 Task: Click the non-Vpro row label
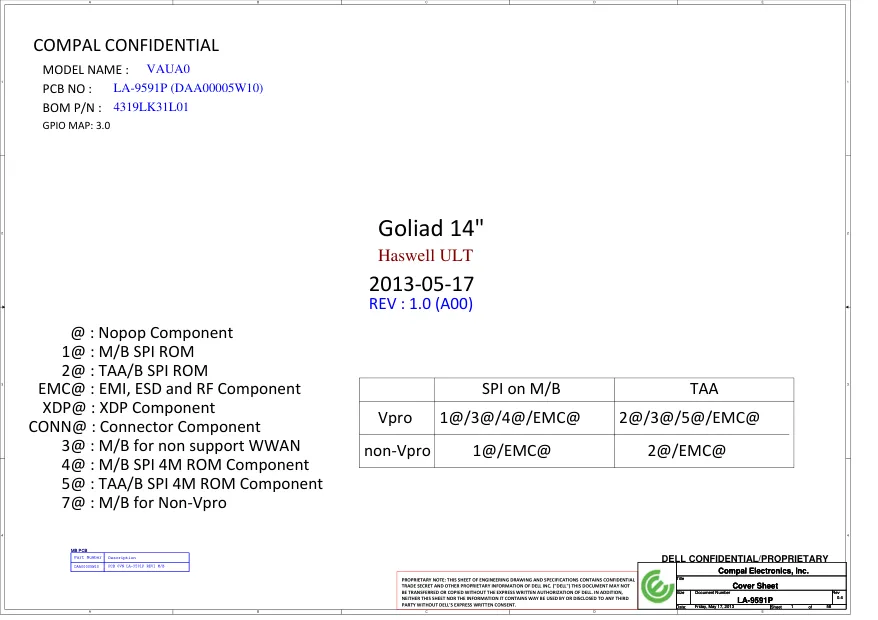pyautogui.click(x=397, y=451)
